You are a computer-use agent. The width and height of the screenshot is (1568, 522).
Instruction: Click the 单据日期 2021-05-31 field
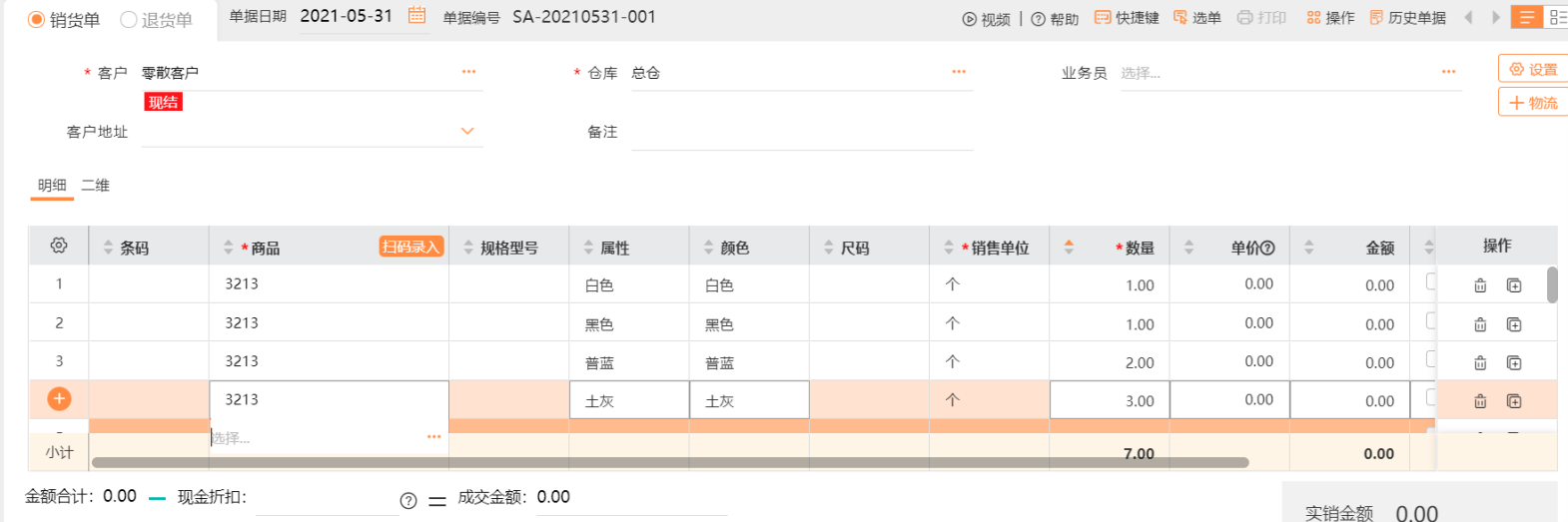pyautogui.click(x=347, y=16)
